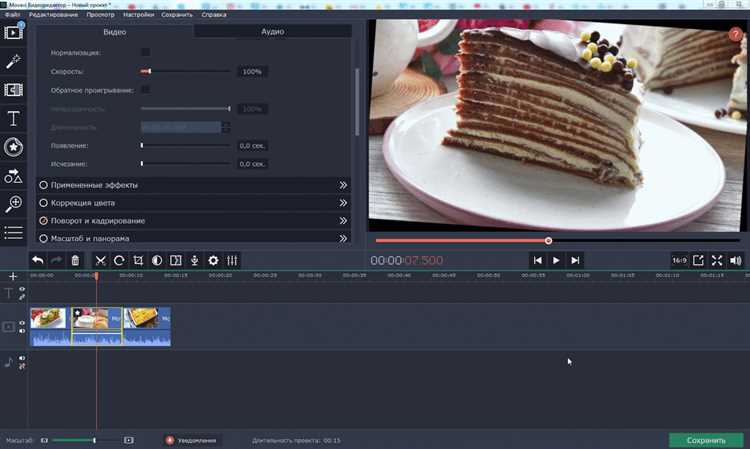Open the Уведомления notifications button
The width and height of the screenshot is (750, 449).
[x=191, y=440]
